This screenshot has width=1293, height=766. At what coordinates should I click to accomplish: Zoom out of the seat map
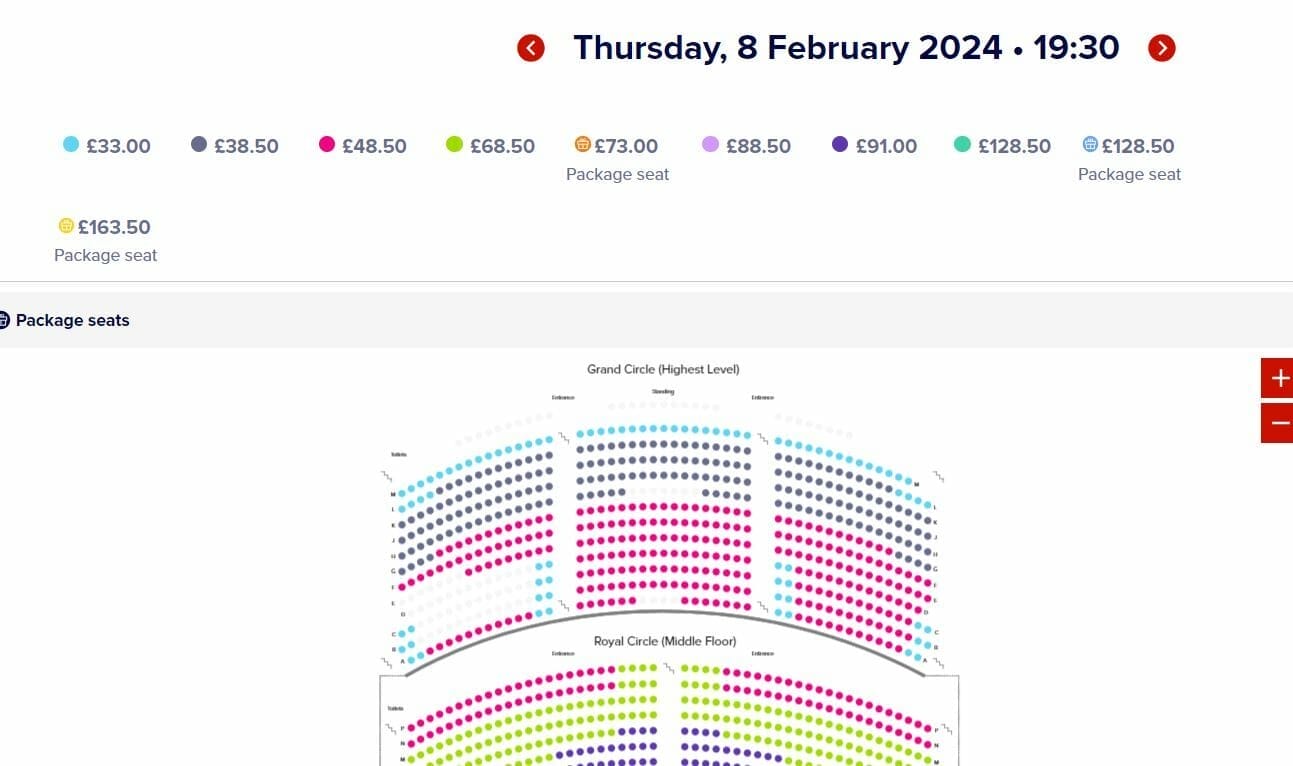coord(1278,423)
